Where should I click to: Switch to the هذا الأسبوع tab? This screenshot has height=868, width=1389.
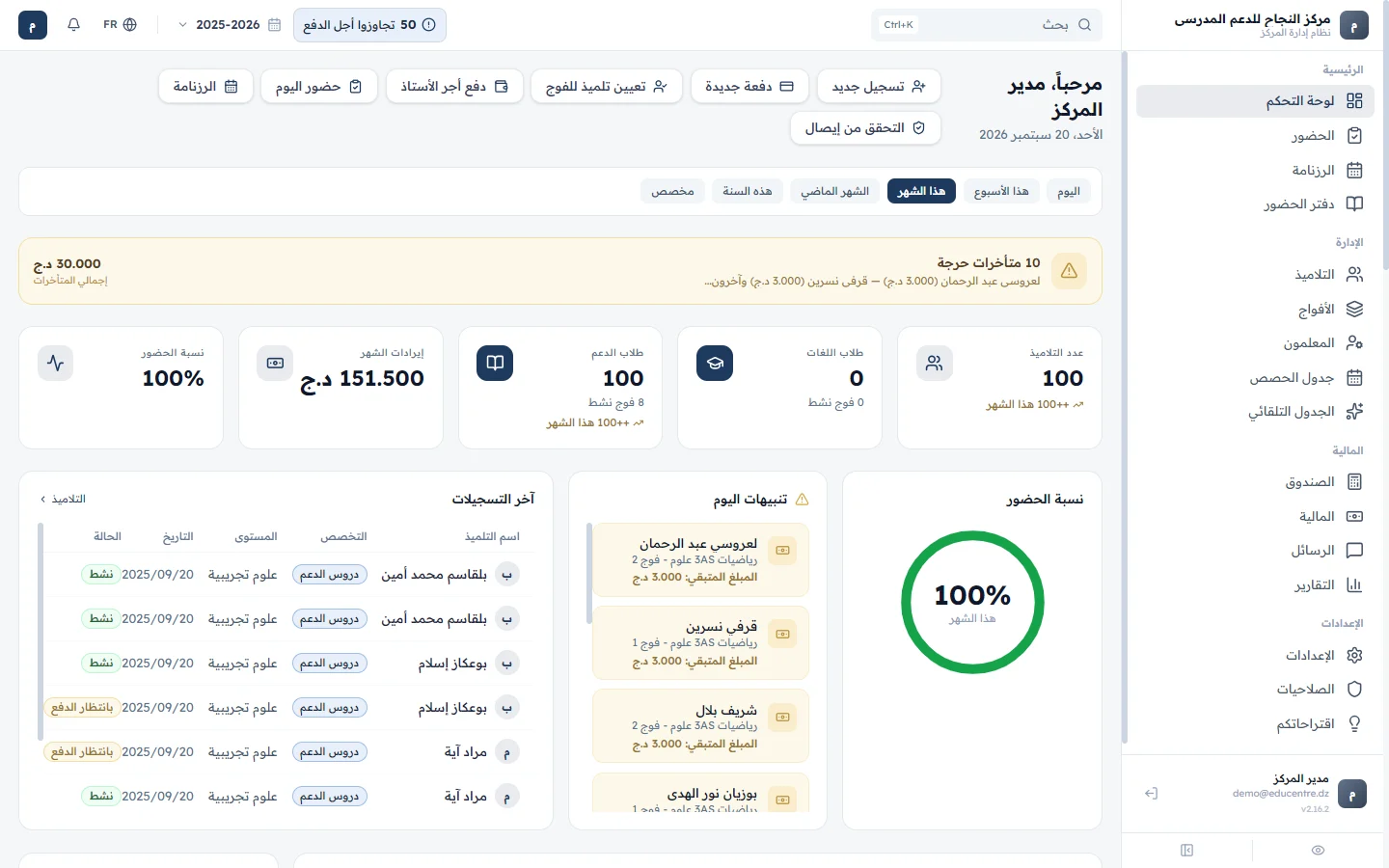(1001, 191)
